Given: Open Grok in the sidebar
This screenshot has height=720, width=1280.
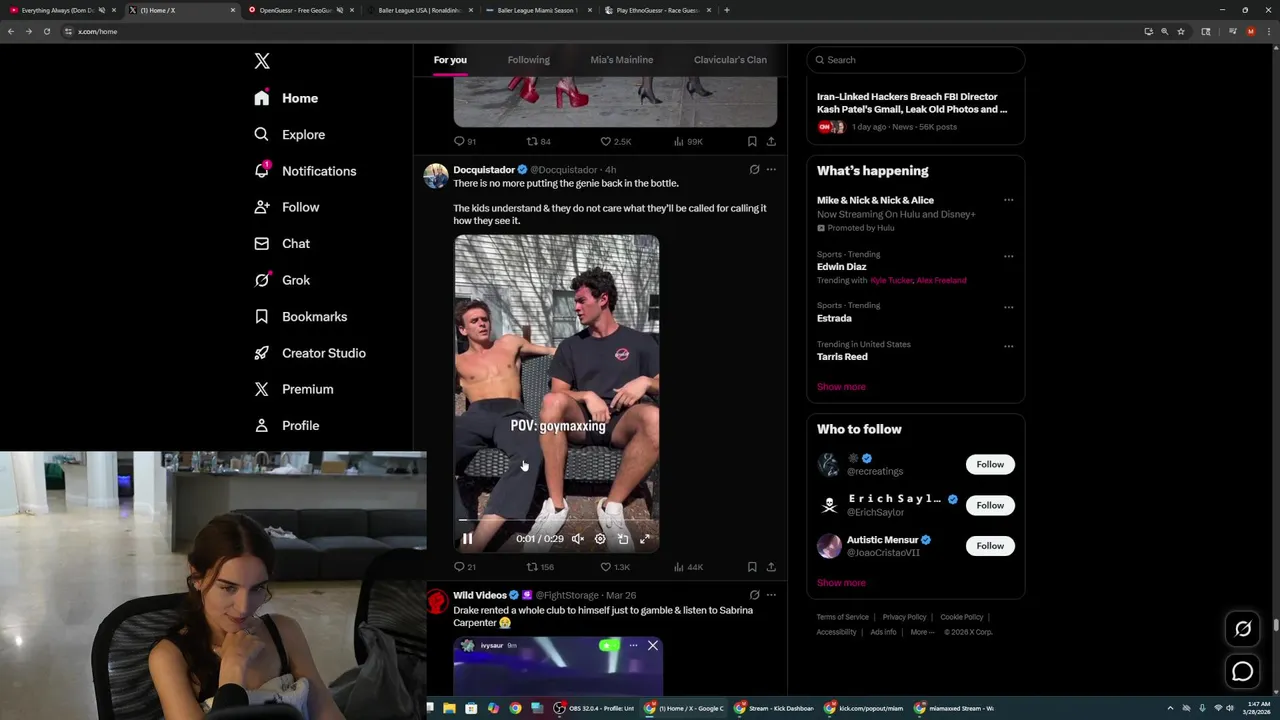Looking at the screenshot, I should point(282,280).
